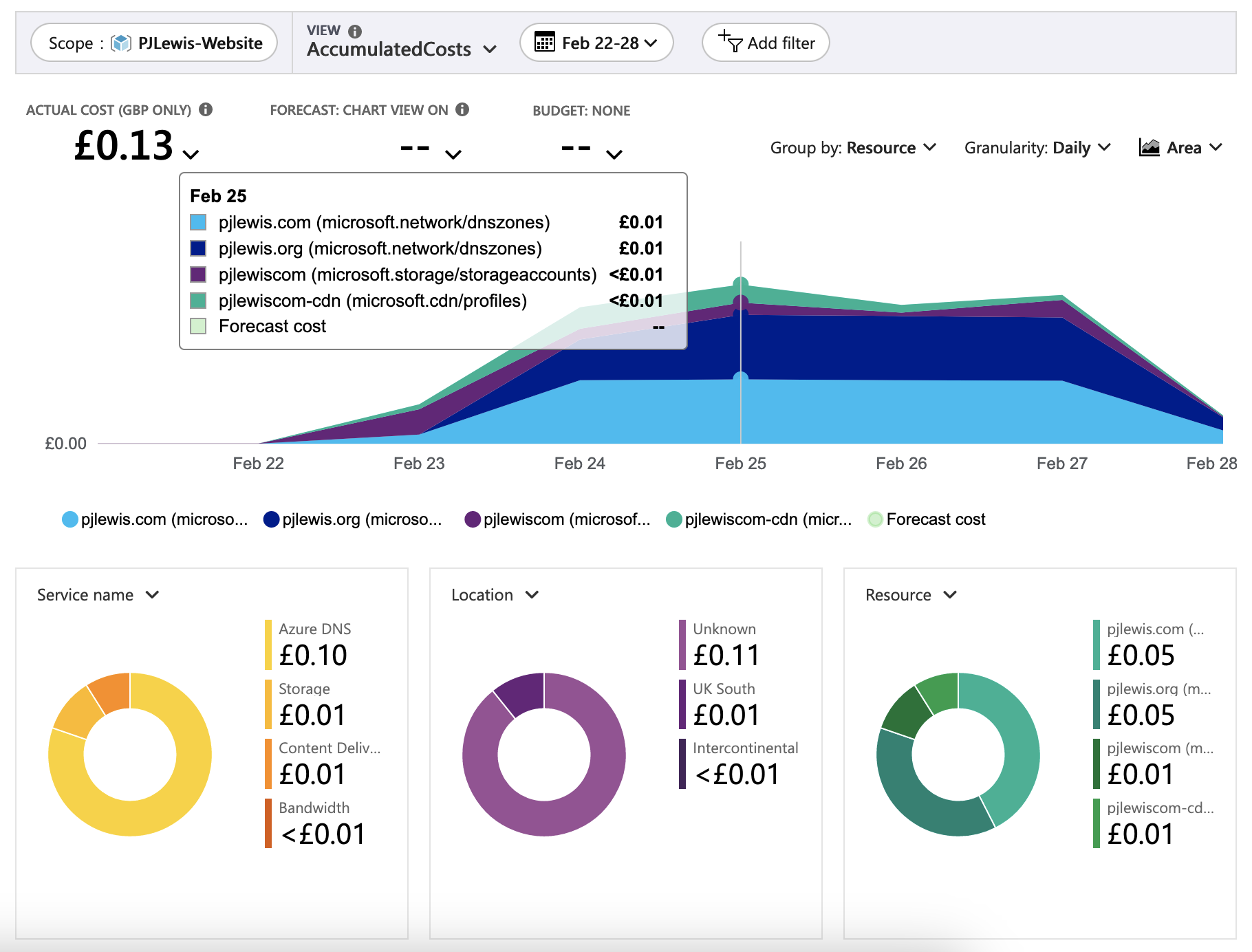Image resolution: width=1252 pixels, height=952 pixels.
Task: Click the pale green Forecast cost swatch
Action: click(x=198, y=326)
